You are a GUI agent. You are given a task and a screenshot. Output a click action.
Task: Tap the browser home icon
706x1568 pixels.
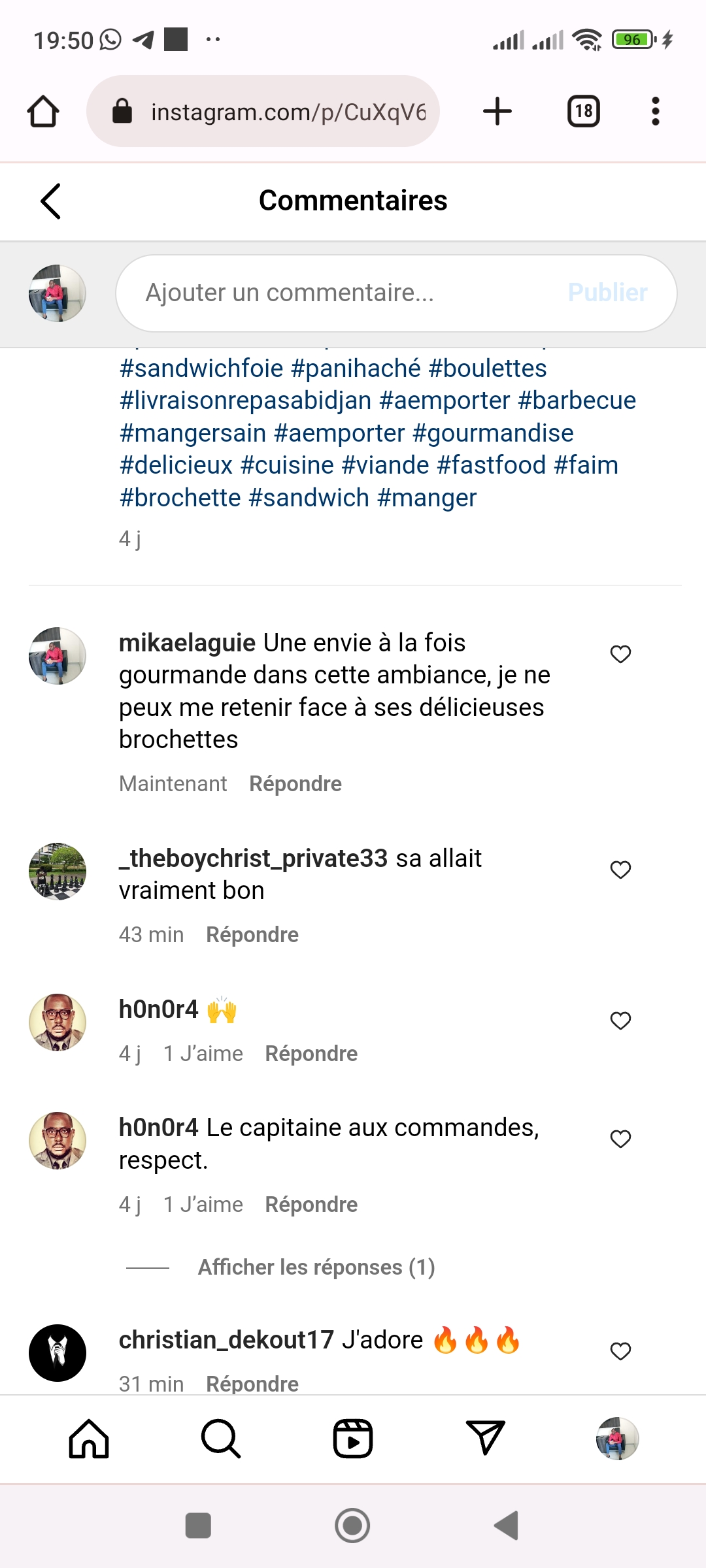[43, 111]
